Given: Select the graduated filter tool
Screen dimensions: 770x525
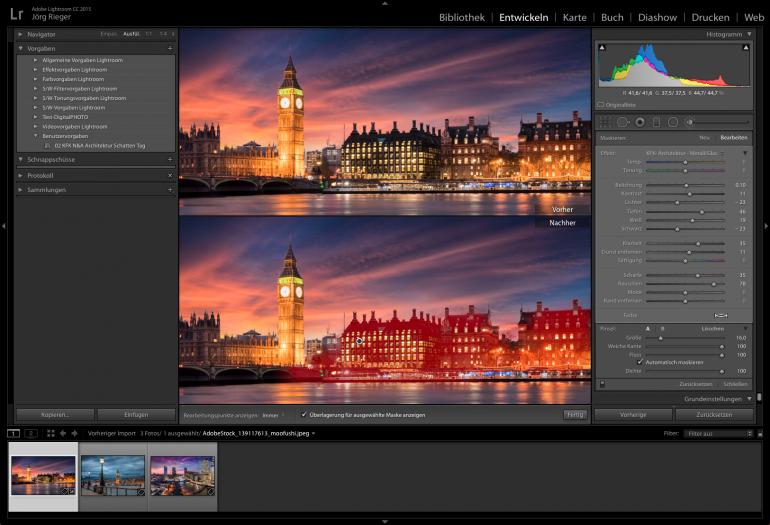Looking at the screenshot, I should click(x=657, y=122).
